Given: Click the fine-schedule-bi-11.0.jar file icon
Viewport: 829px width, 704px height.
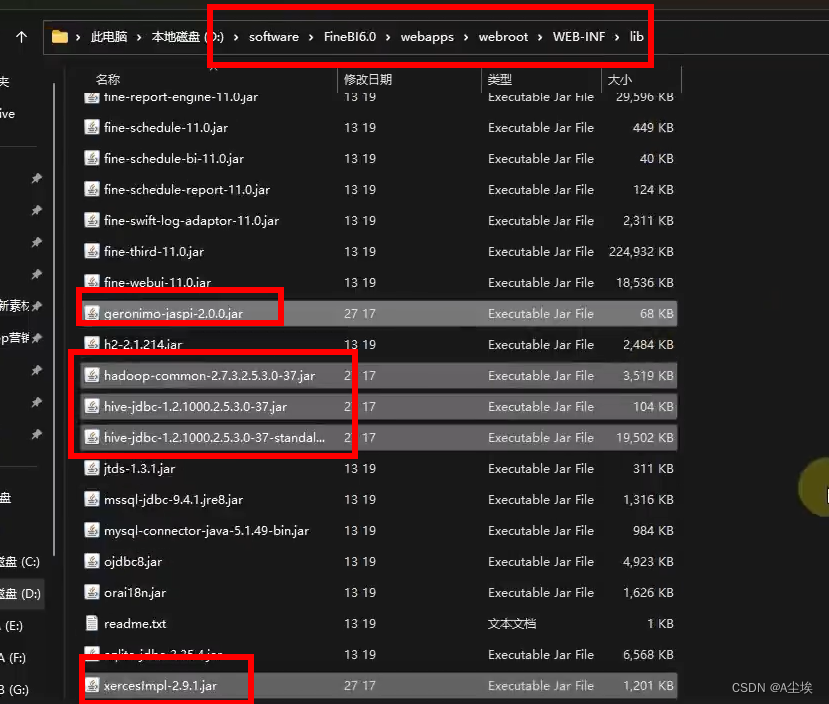Looking at the screenshot, I should [92, 159].
